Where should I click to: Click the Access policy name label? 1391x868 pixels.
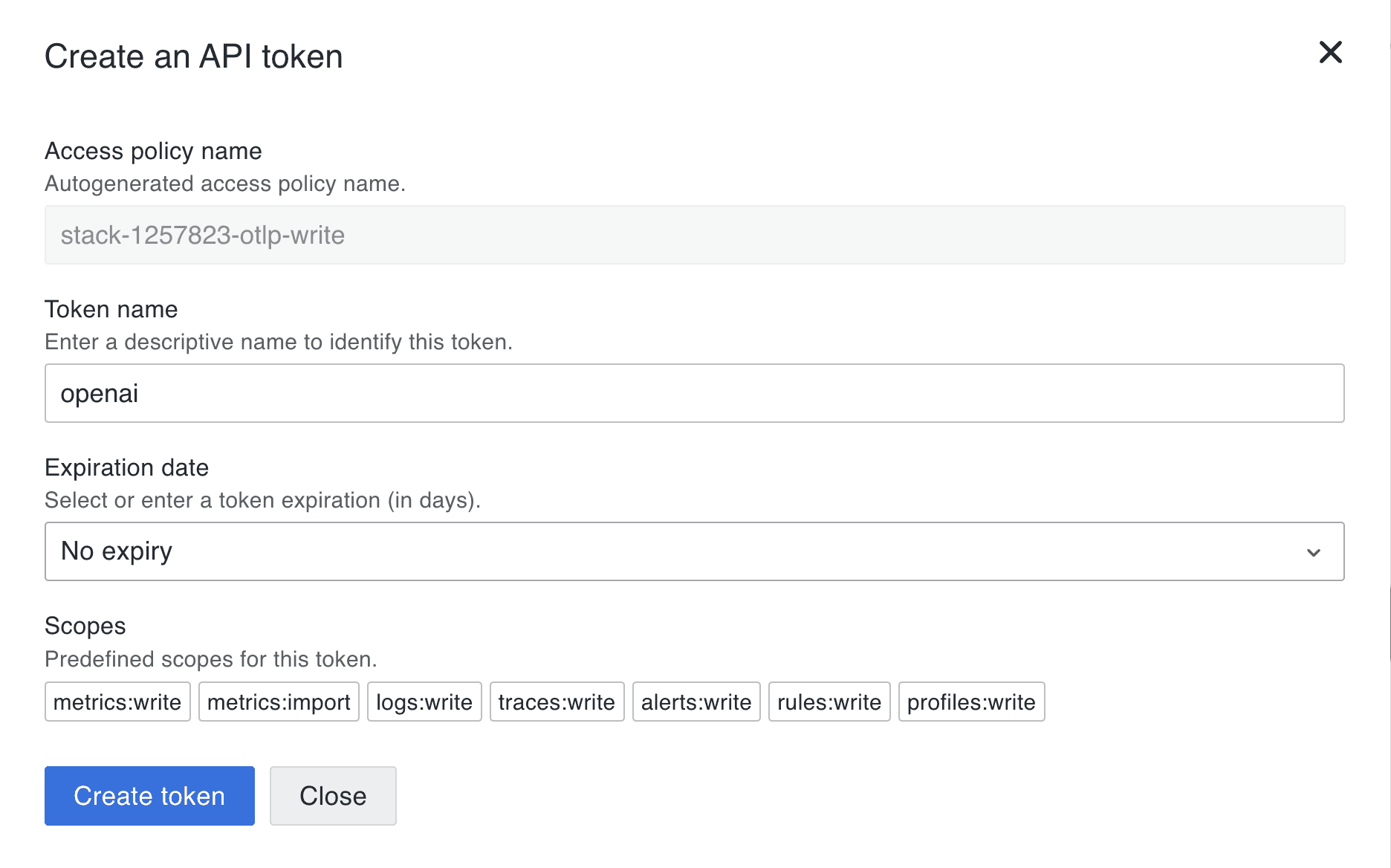[x=153, y=151]
